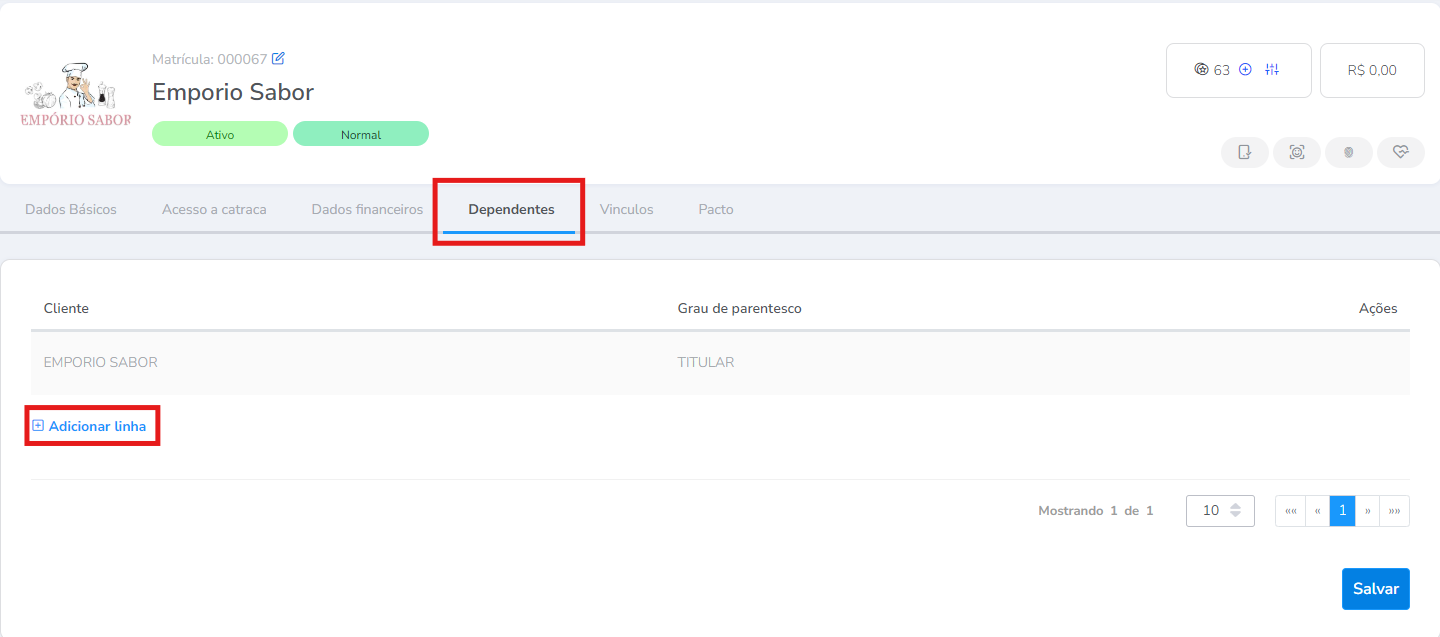Go to first page button
This screenshot has width=1440, height=637.
1290,510
